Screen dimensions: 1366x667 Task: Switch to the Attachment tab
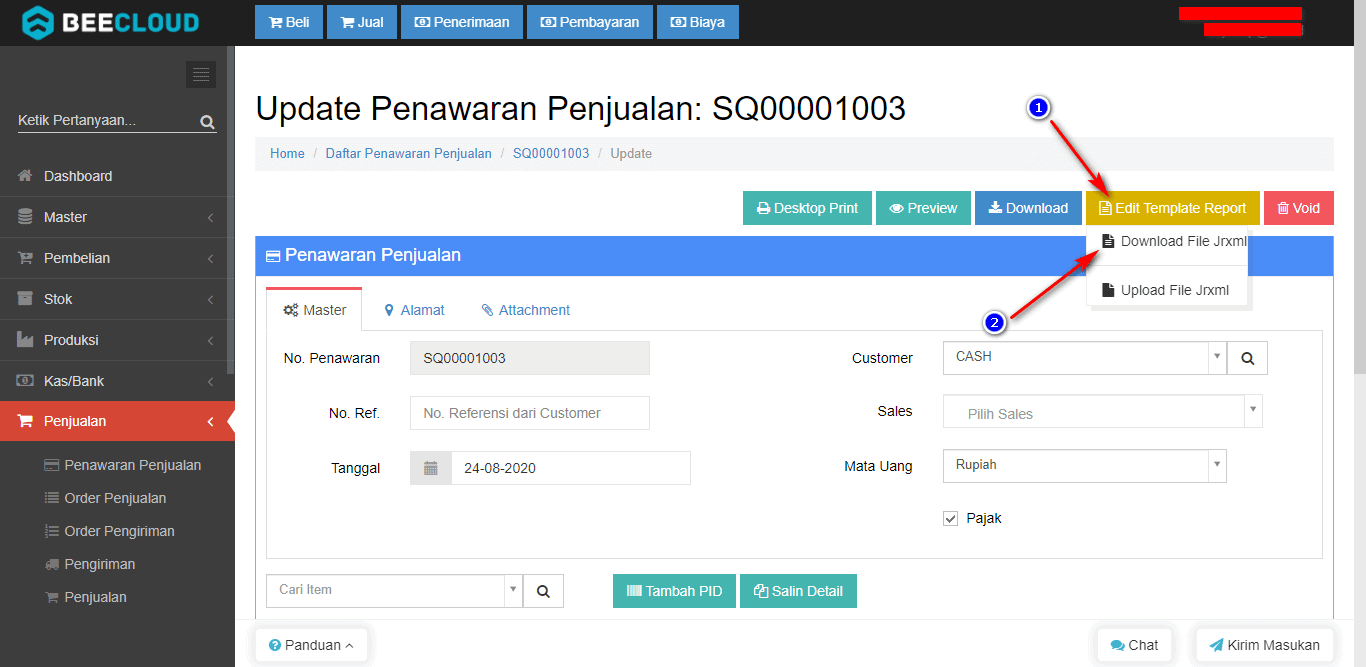point(525,310)
